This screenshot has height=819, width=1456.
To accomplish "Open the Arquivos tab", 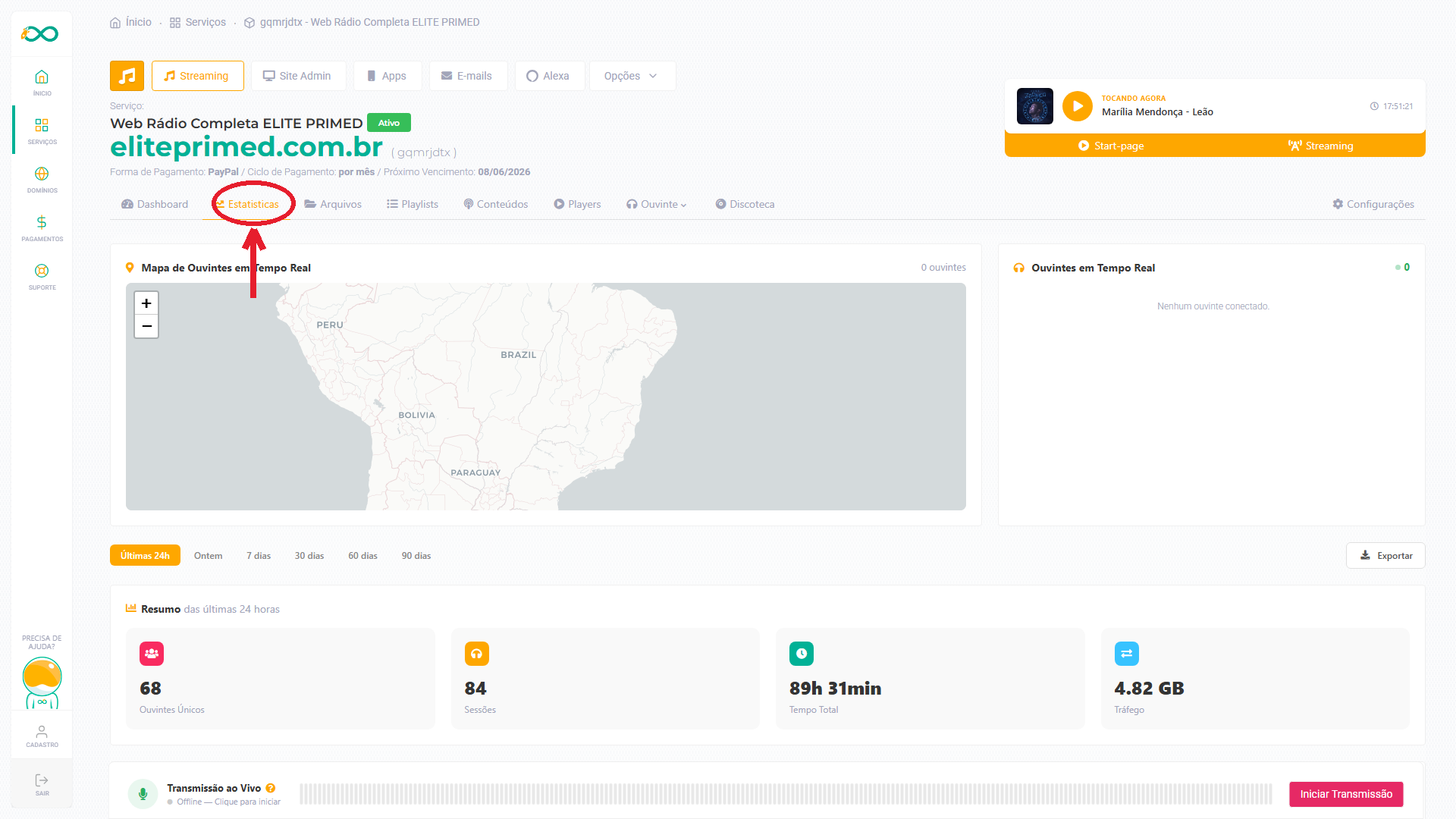I will (333, 204).
